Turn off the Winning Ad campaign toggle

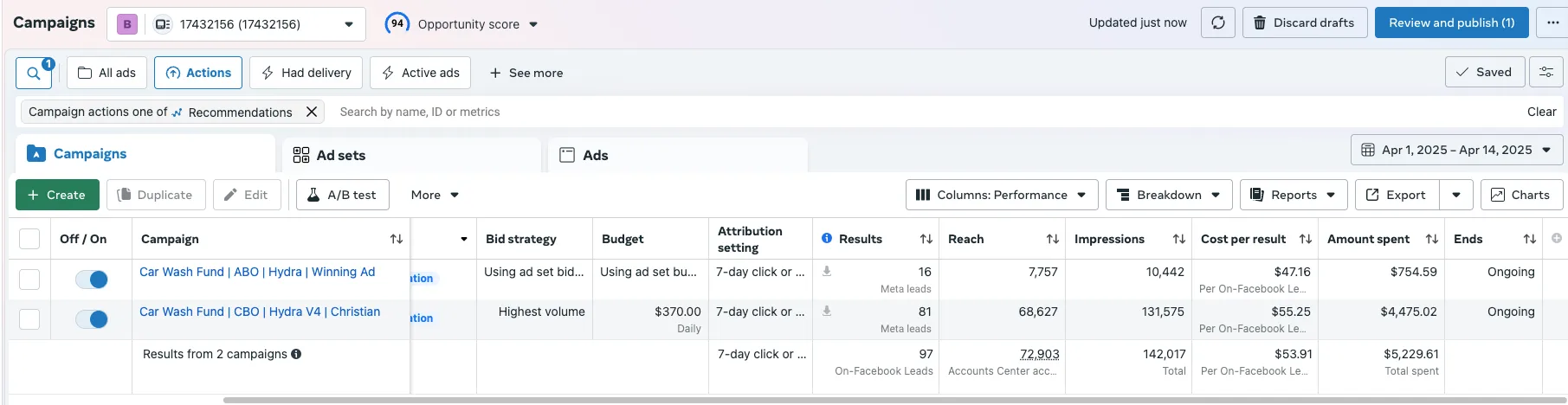pos(92,280)
